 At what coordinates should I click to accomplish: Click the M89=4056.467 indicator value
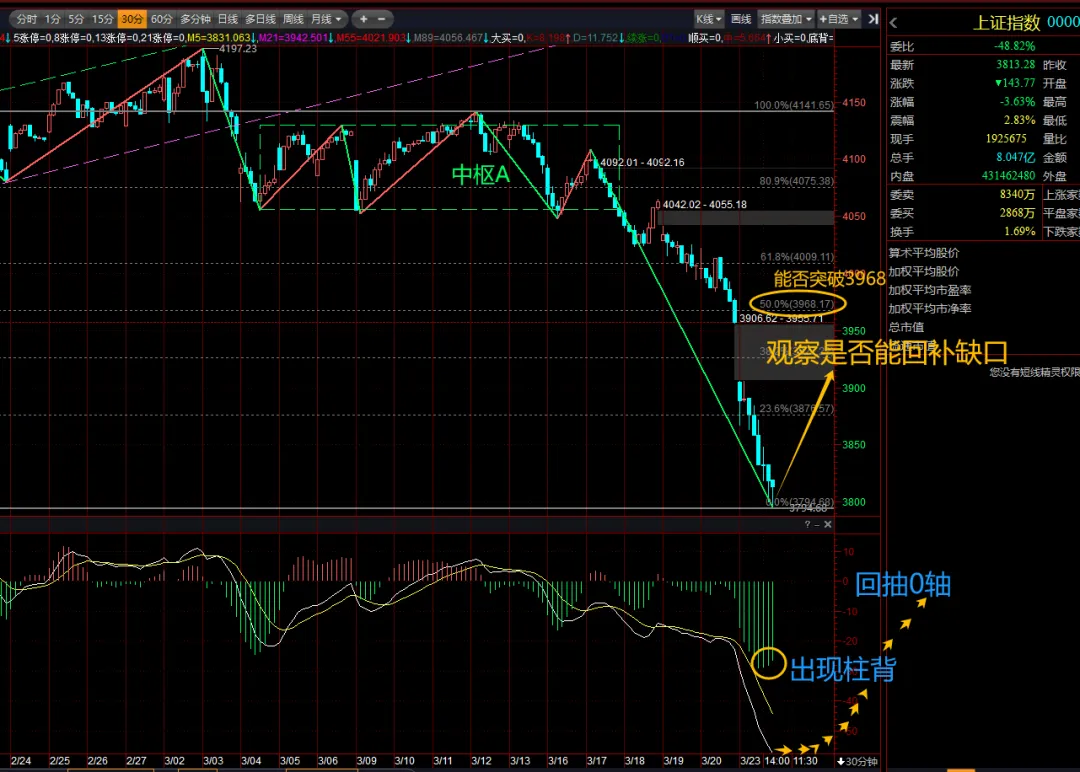point(448,38)
